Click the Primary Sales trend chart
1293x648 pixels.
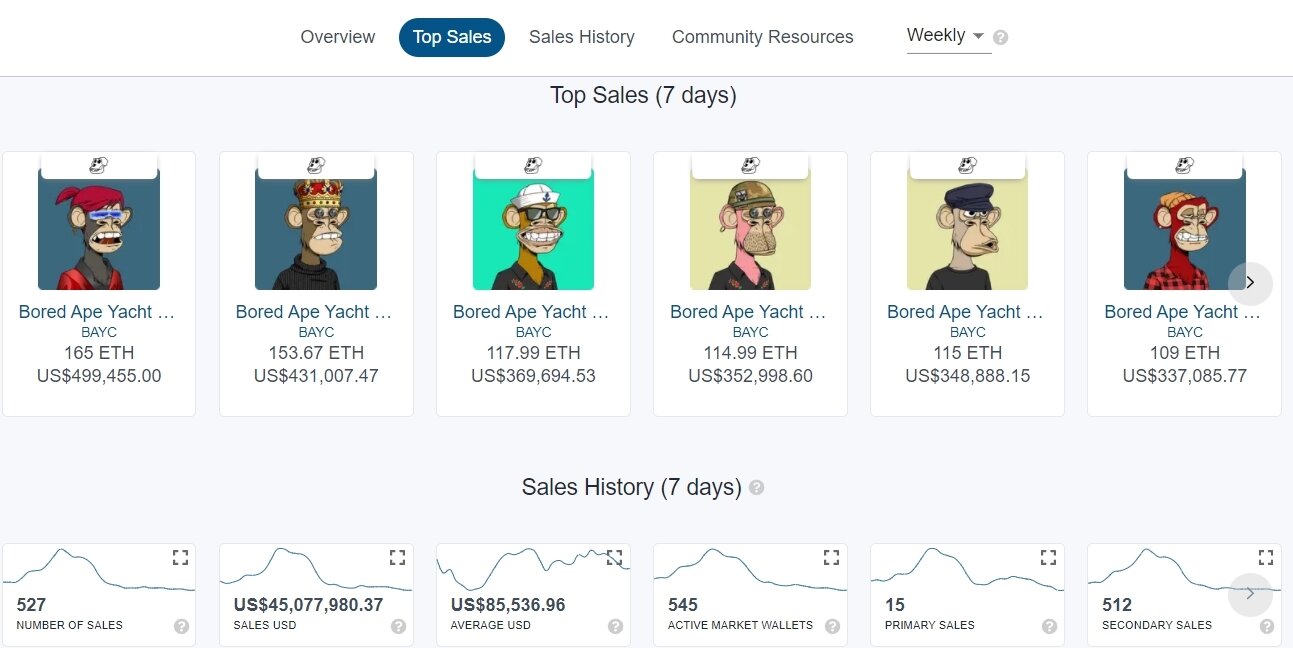(x=967, y=570)
